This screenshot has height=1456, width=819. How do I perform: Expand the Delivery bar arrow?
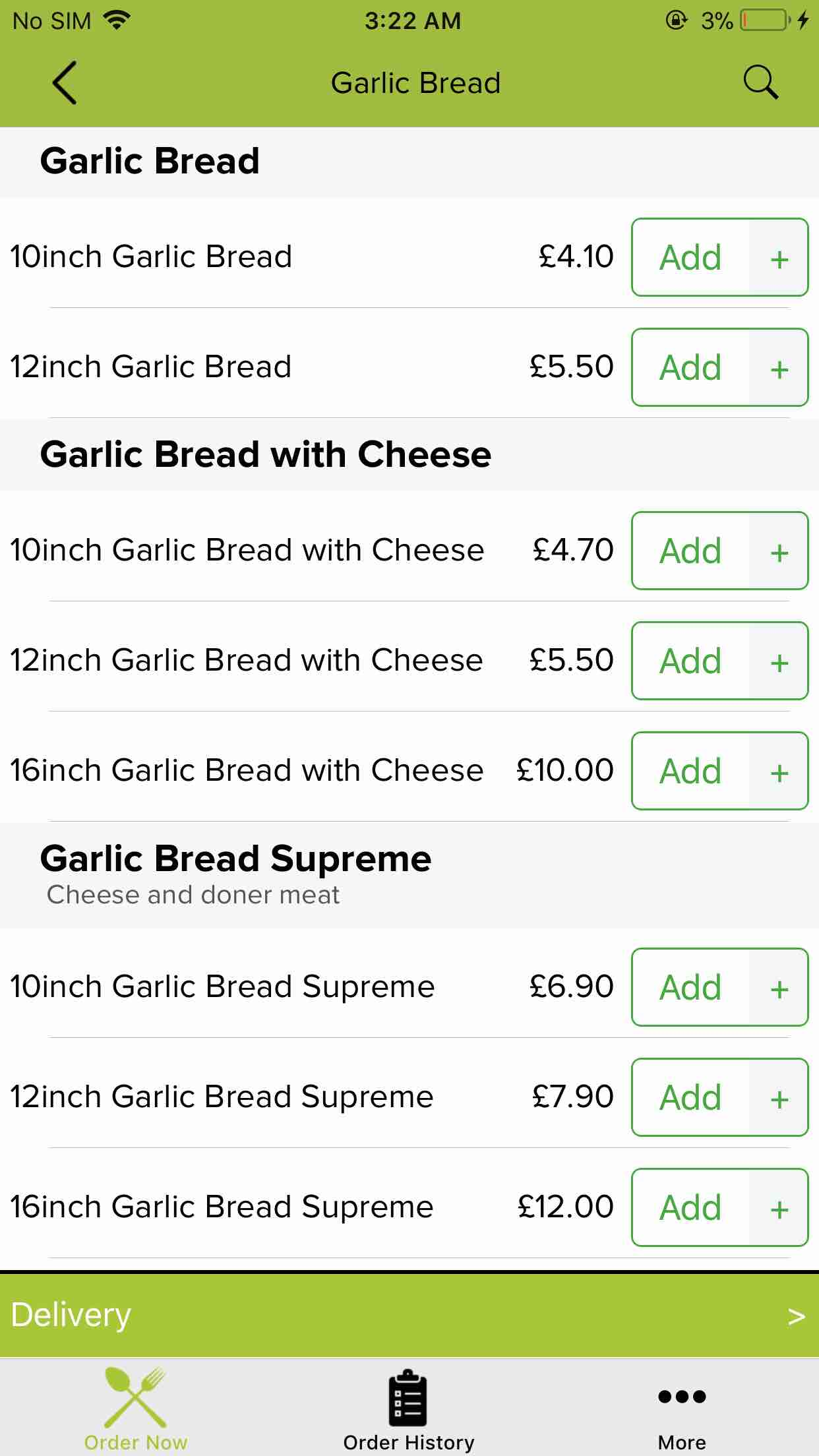(796, 1316)
